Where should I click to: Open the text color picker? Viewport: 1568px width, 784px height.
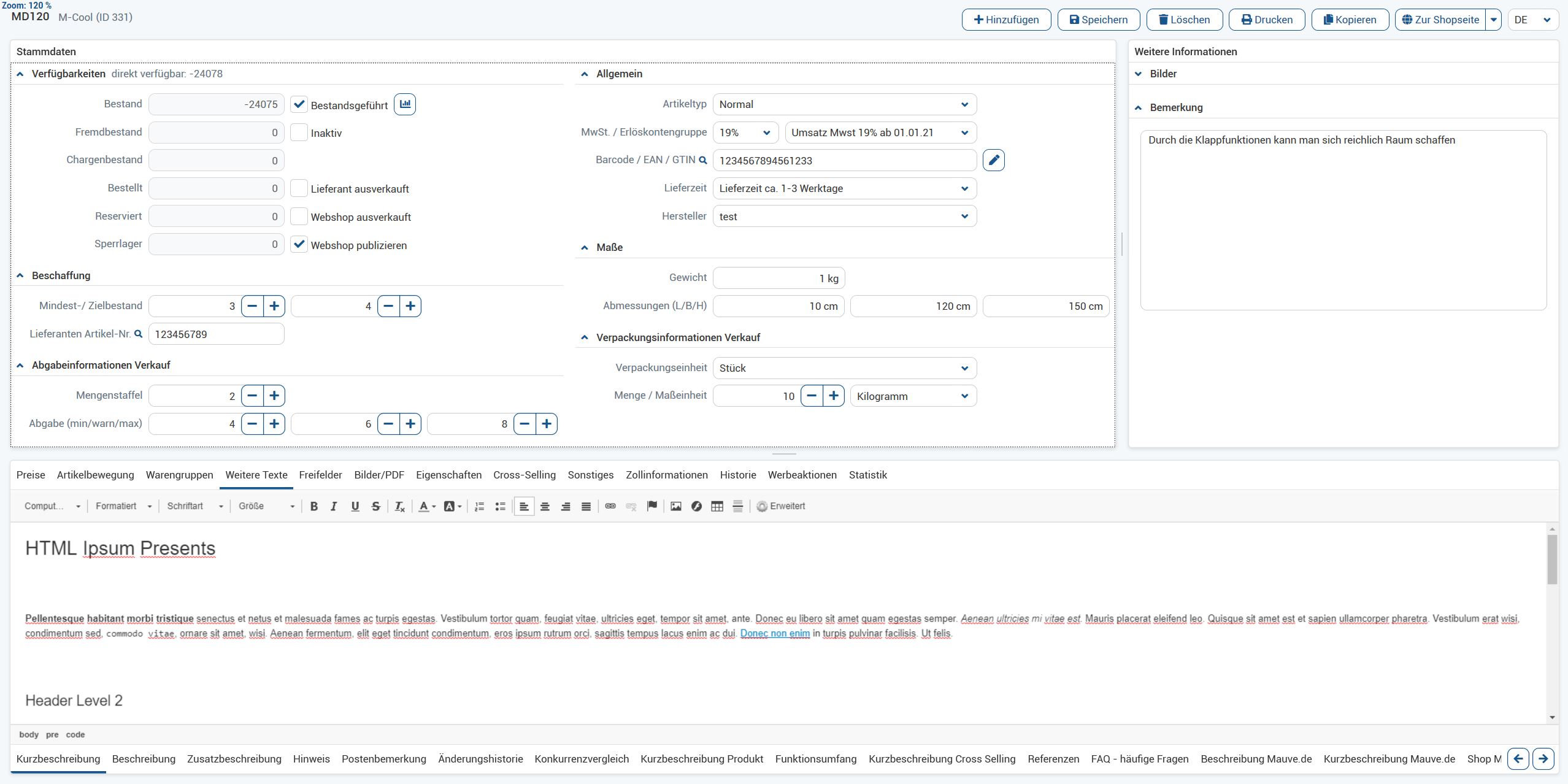point(426,506)
